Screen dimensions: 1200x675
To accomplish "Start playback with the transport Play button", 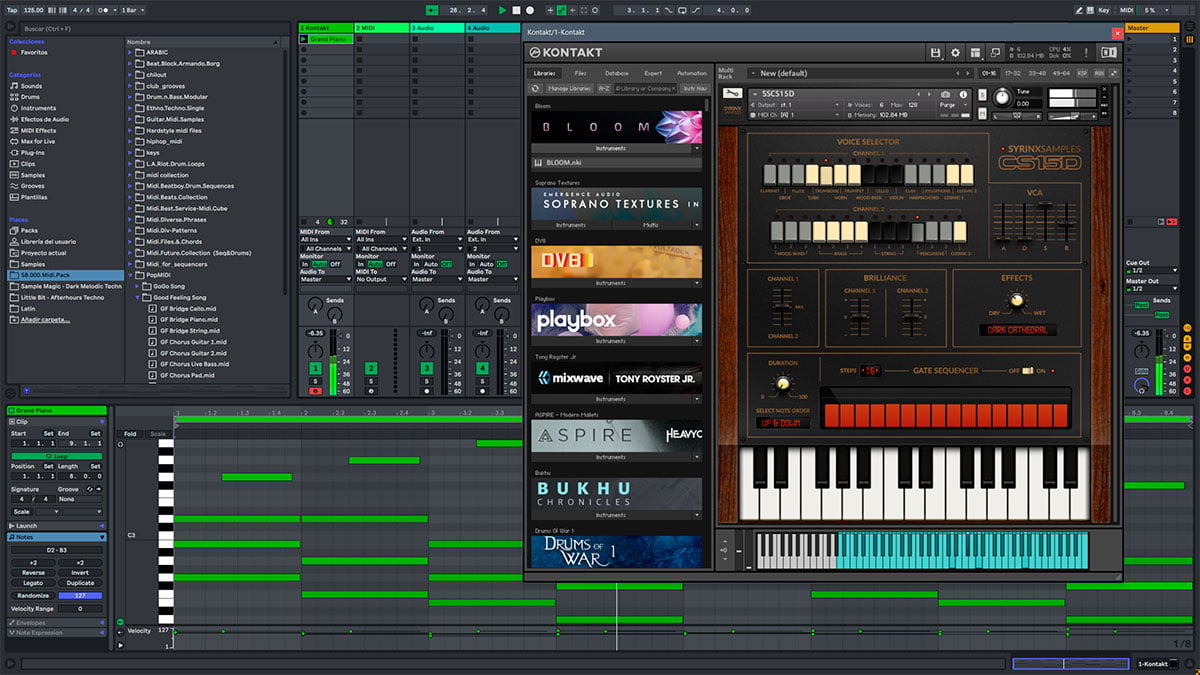I will point(503,9).
